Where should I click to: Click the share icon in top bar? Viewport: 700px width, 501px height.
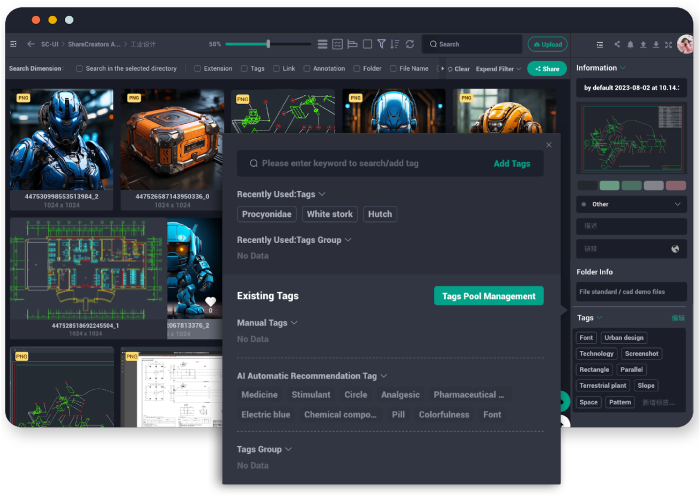pos(617,44)
